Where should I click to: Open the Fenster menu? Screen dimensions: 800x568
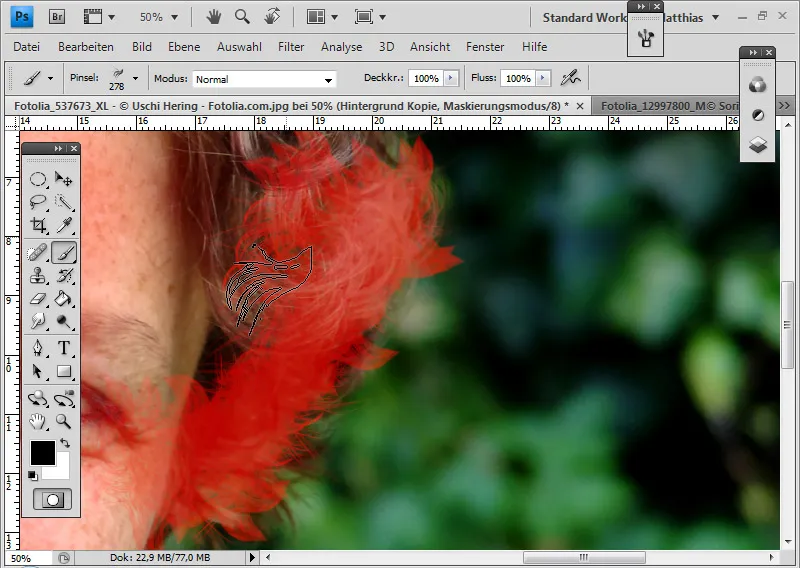(x=485, y=47)
